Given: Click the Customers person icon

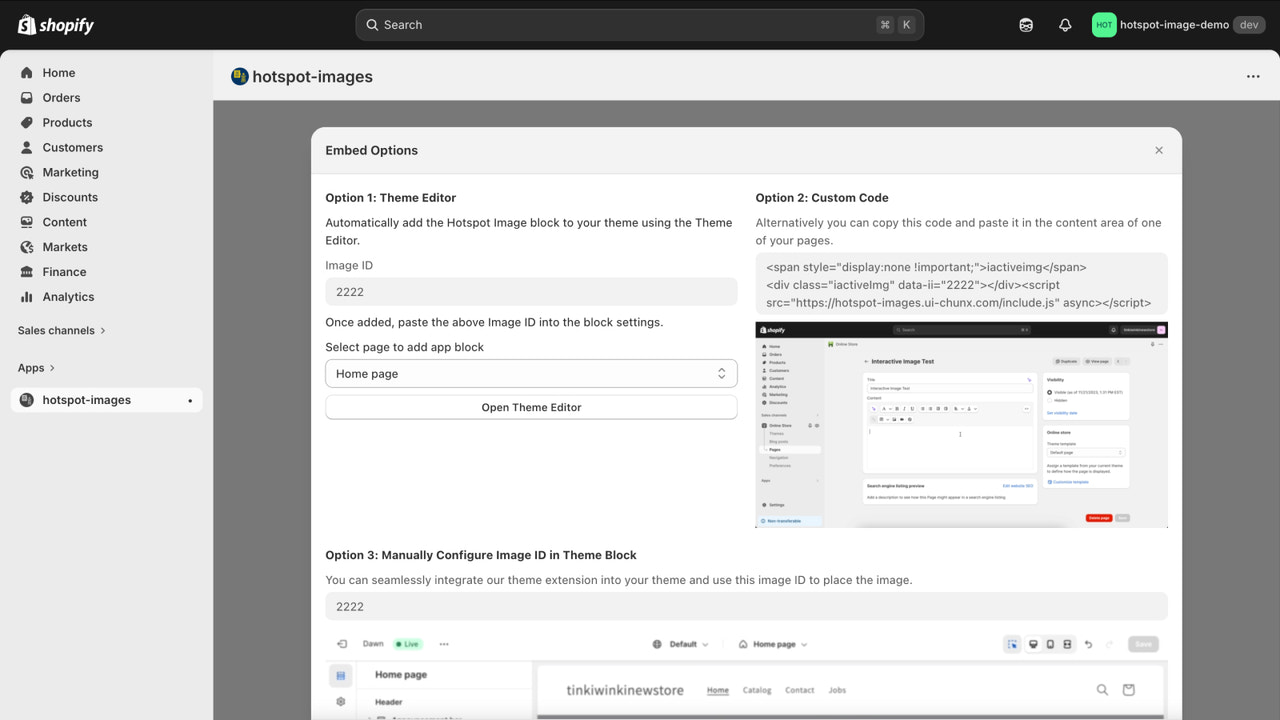Looking at the screenshot, I should click(x=27, y=148).
